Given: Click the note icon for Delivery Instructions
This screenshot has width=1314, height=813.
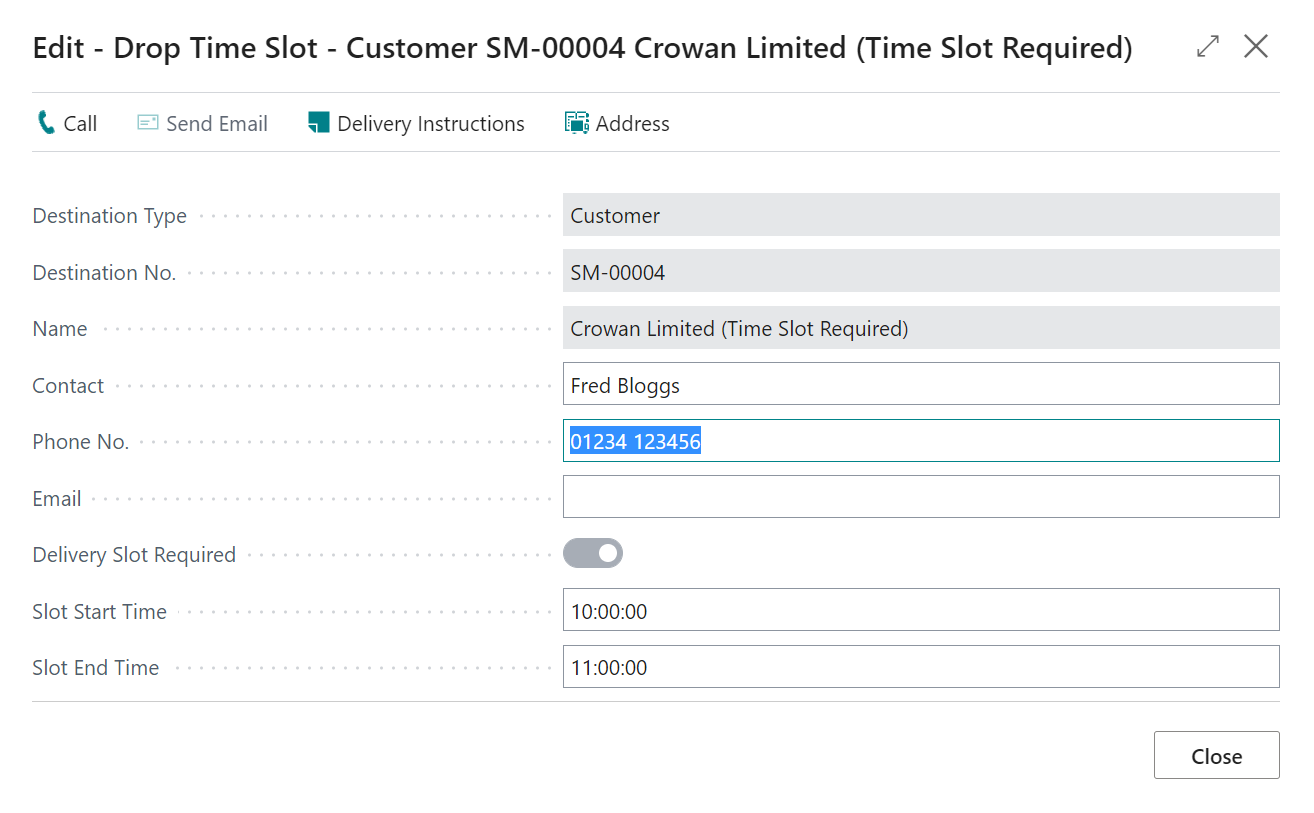Looking at the screenshot, I should point(319,123).
